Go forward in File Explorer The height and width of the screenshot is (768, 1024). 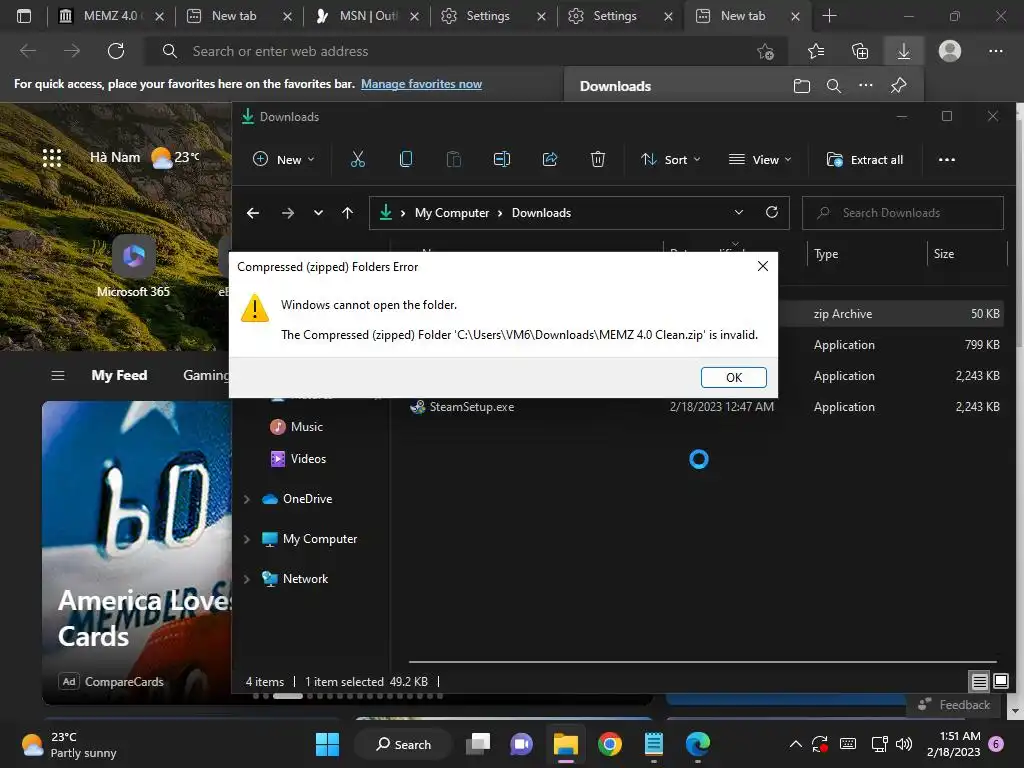click(x=287, y=213)
